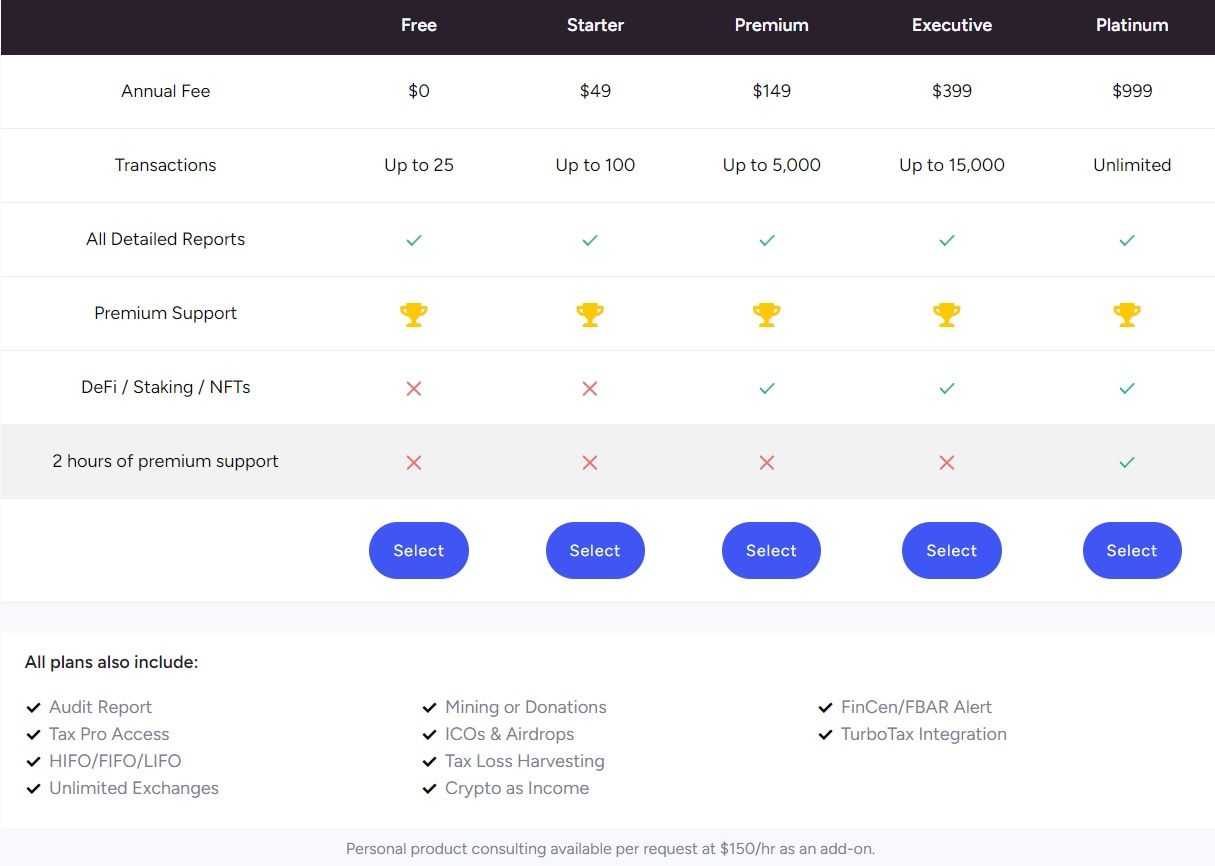
Task: Click the $399 annual fee value
Action: point(951,91)
